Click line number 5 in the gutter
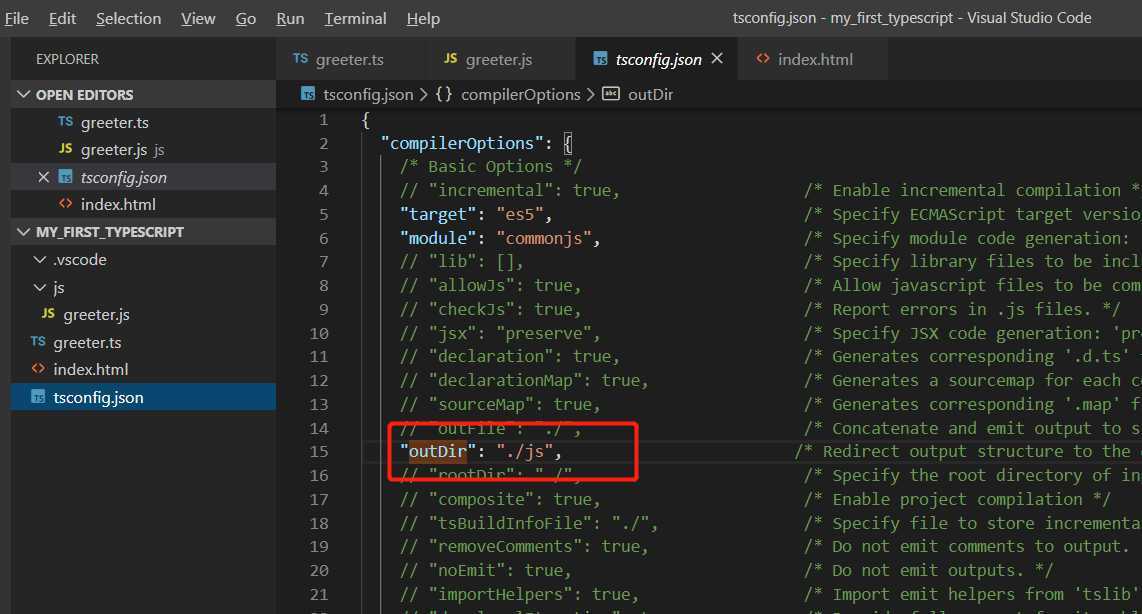1142x614 pixels. tap(323, 214)
